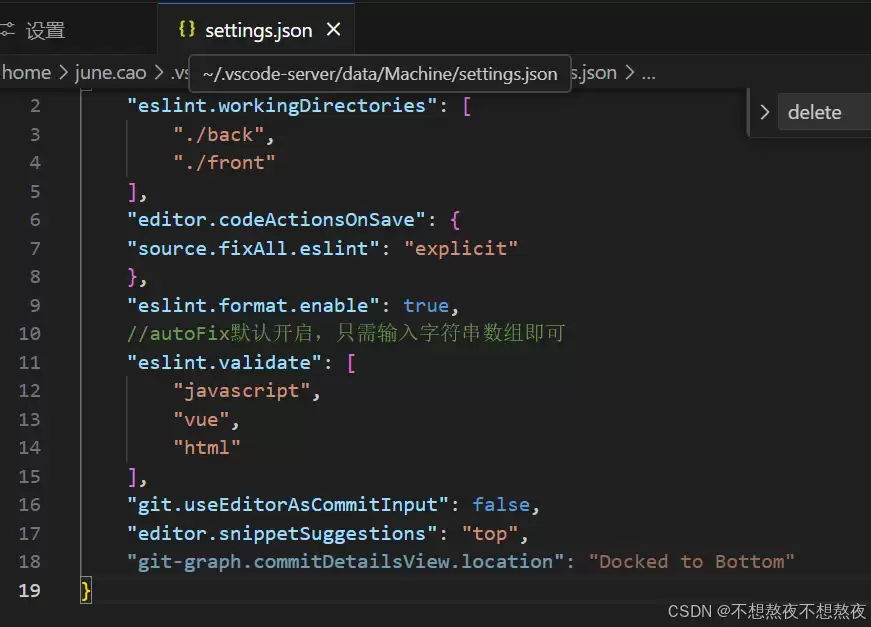Click the closing brace on line 19
This screenshot has height=627, width=871.
point(84,590)
